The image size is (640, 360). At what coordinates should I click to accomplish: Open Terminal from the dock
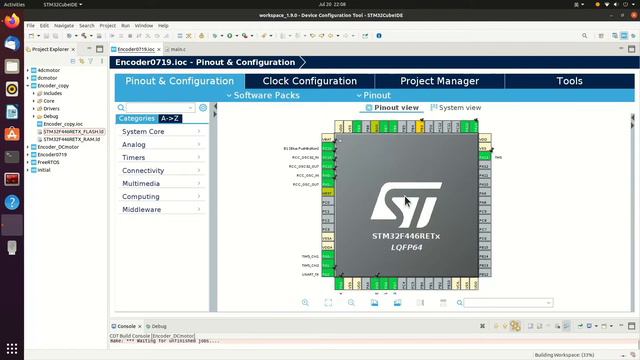tap(12, 157)
